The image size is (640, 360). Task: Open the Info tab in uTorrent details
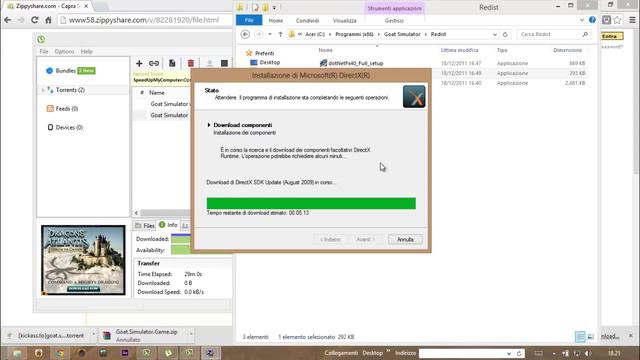tap(168, 225)
